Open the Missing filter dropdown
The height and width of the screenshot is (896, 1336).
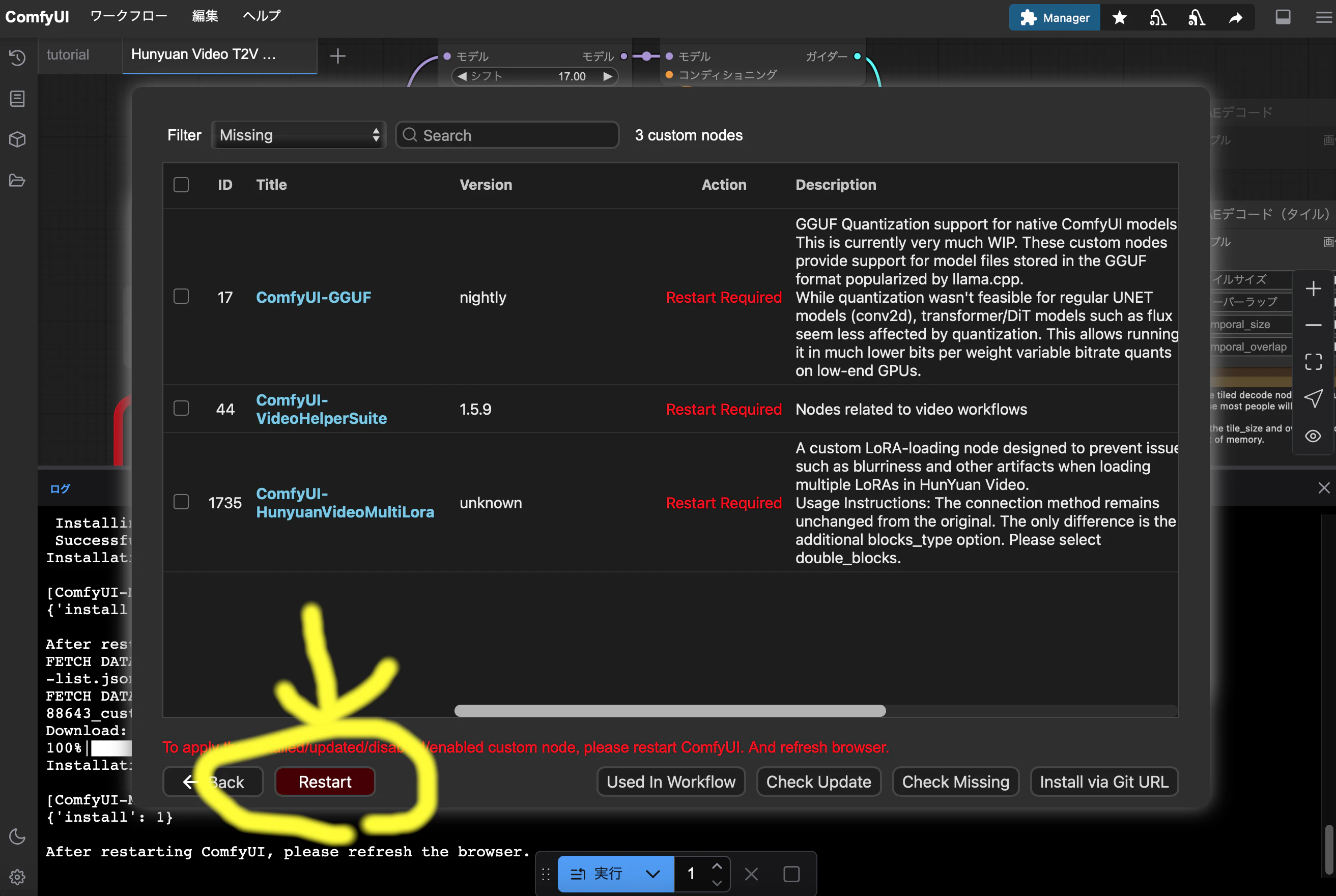click(298, 135)
